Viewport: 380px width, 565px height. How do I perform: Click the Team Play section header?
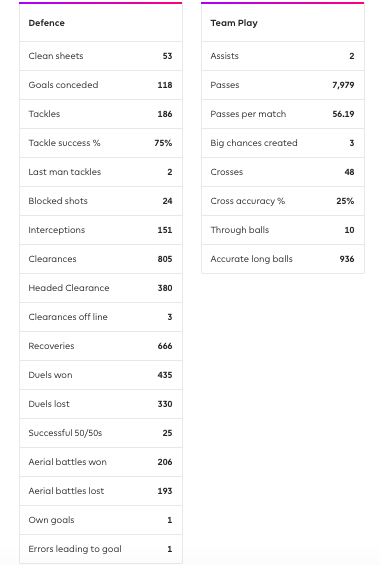point(234,23)
